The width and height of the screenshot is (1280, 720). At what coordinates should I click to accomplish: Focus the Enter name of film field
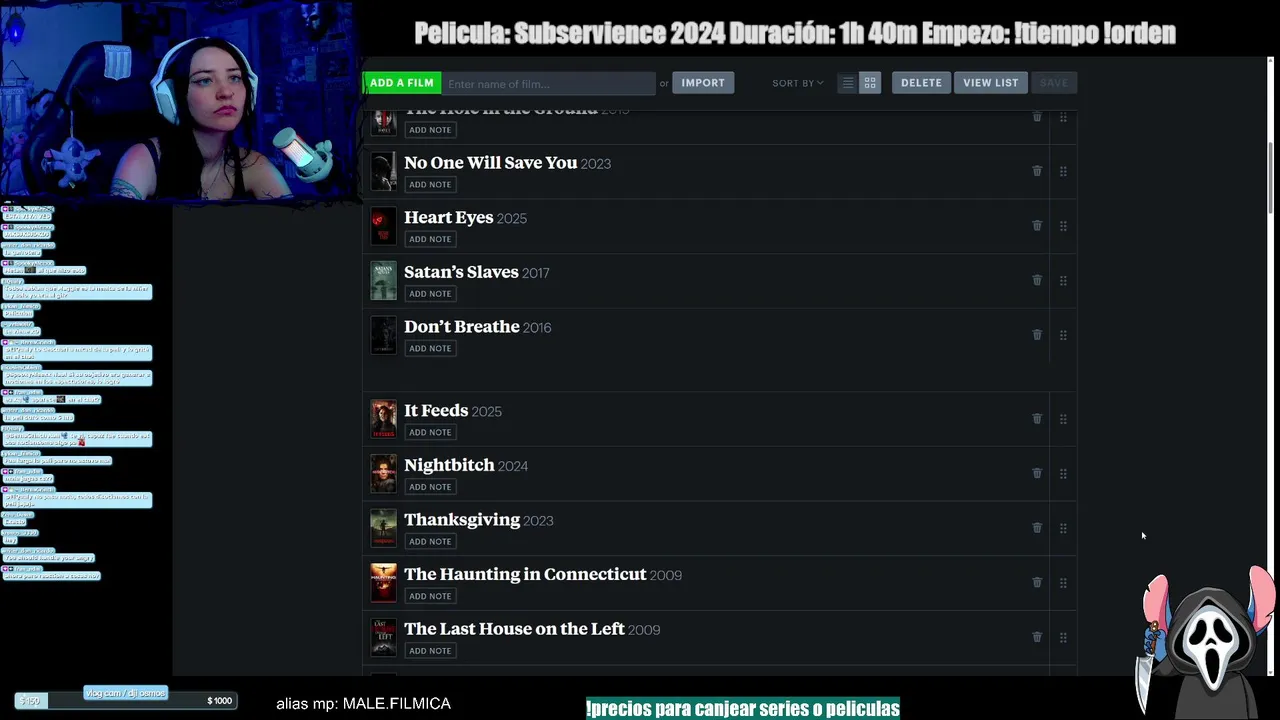coord(548,84)
